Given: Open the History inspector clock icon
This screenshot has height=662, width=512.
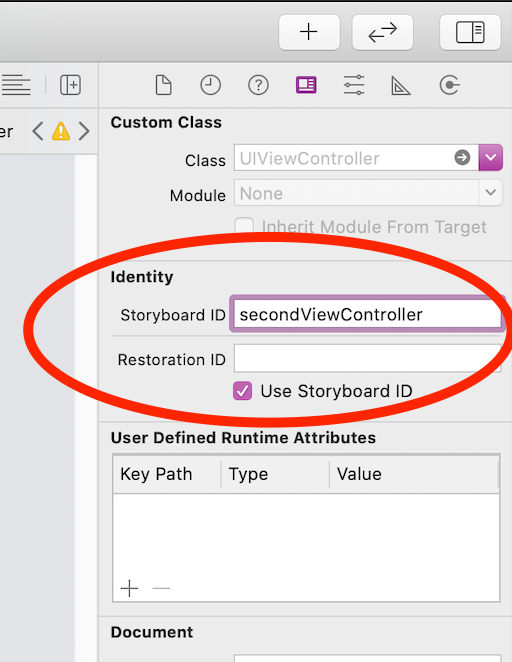Looking at the screenshot, I should pyautogui.click(x=210, y=85).
